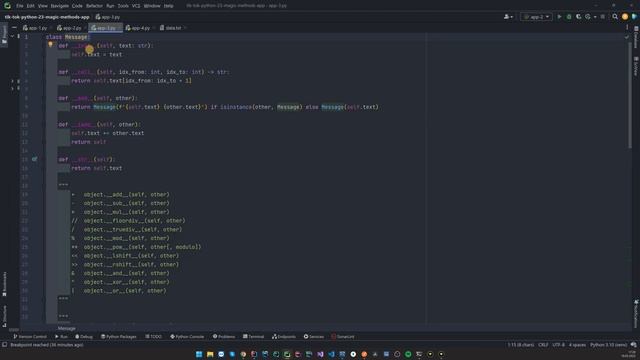640x360 pixels.
Task: Open the Project tool window on left sidebar
Action: [4, 36]
